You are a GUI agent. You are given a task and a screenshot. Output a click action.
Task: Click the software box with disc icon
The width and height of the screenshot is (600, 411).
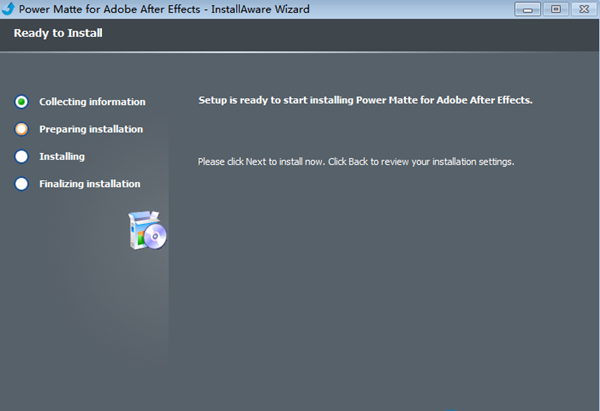tap(148, 230)
